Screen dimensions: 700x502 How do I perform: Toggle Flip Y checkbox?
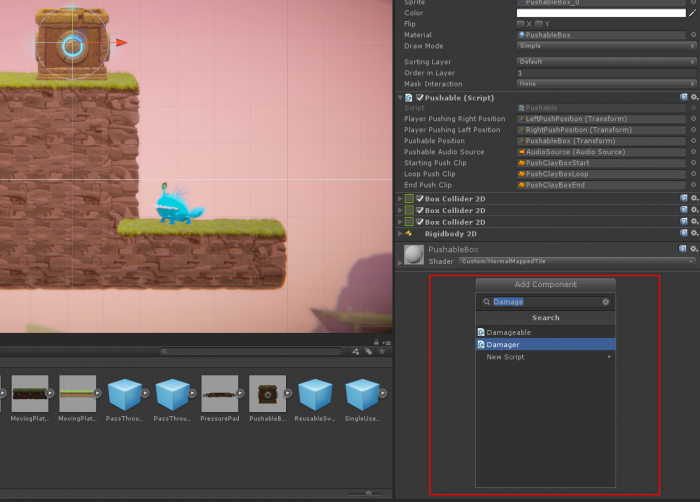(x=537, y=24)
